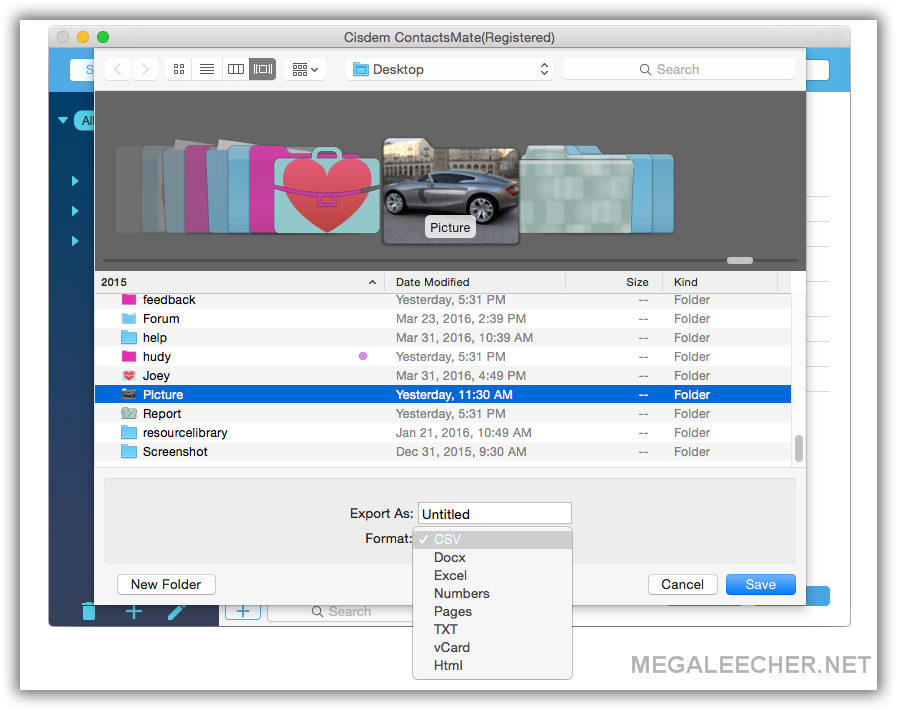
Task: Switch to list view in toolbar
Action: pos(207,69)
